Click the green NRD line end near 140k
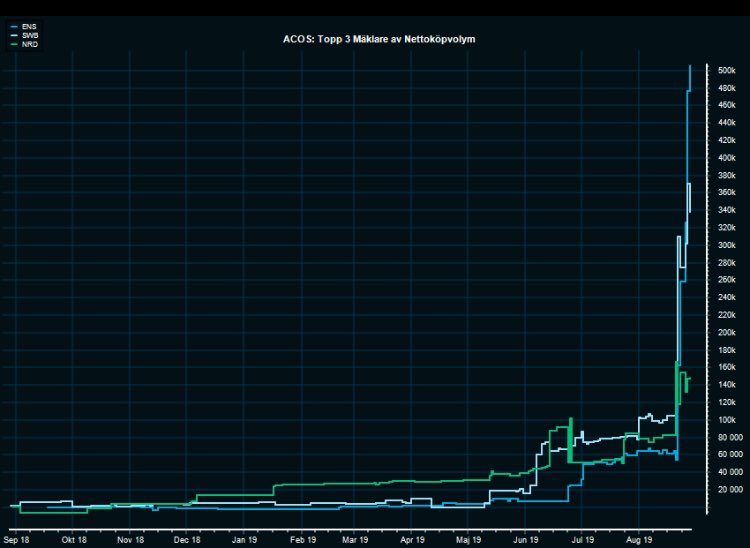Image resolution: width=750 pixels, height=548 pixels. point(689,379)
